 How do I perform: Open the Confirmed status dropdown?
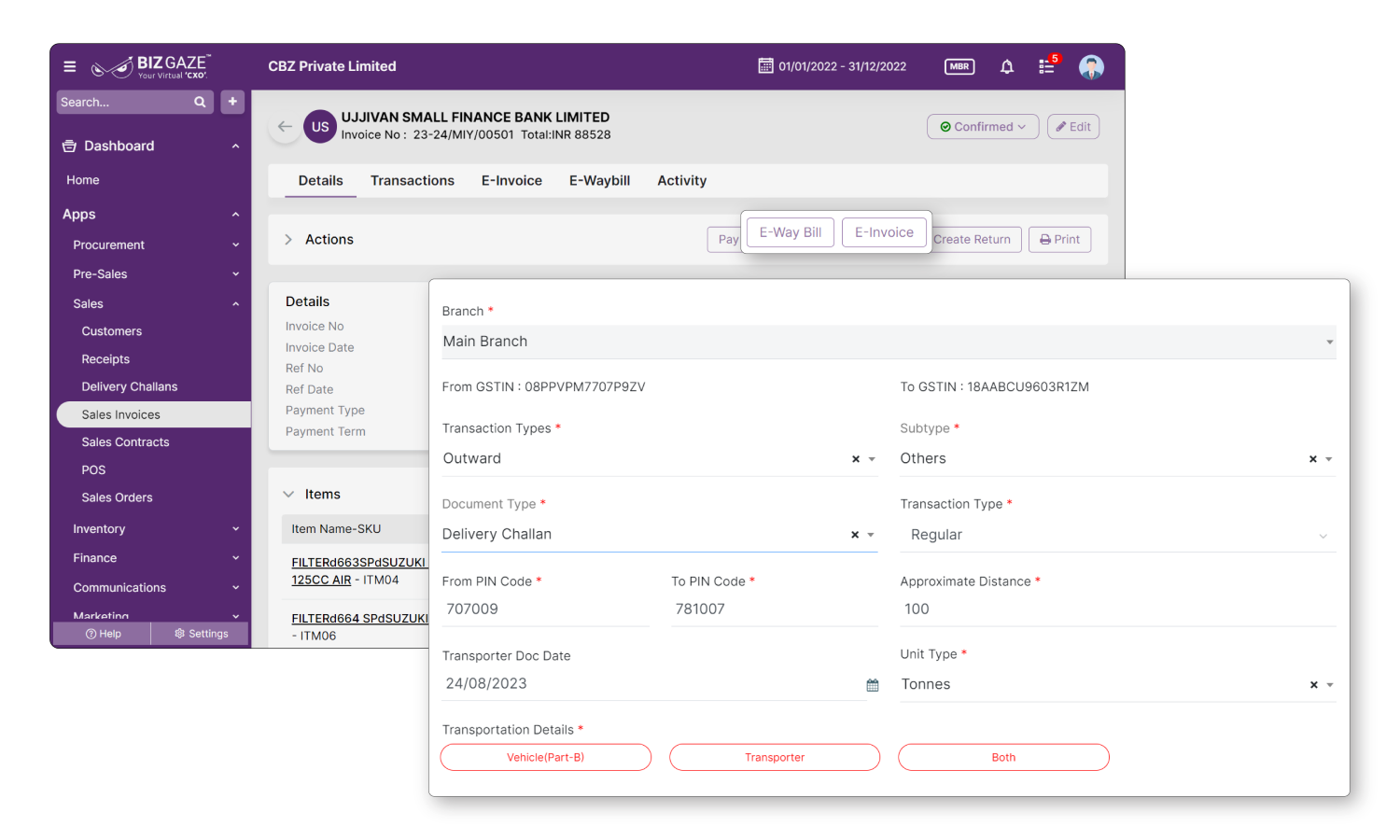983,127
